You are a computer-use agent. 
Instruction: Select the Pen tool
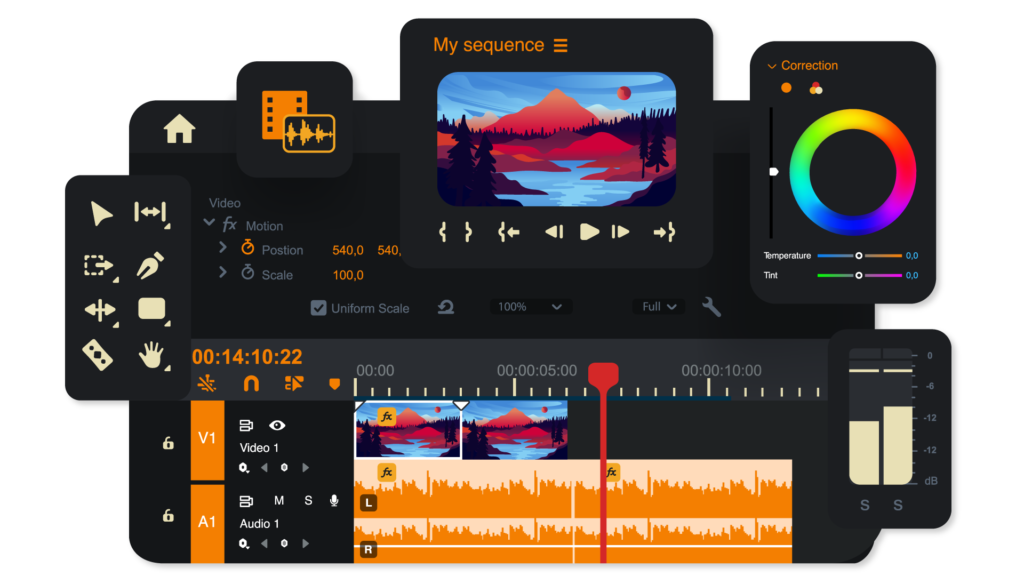150,265
